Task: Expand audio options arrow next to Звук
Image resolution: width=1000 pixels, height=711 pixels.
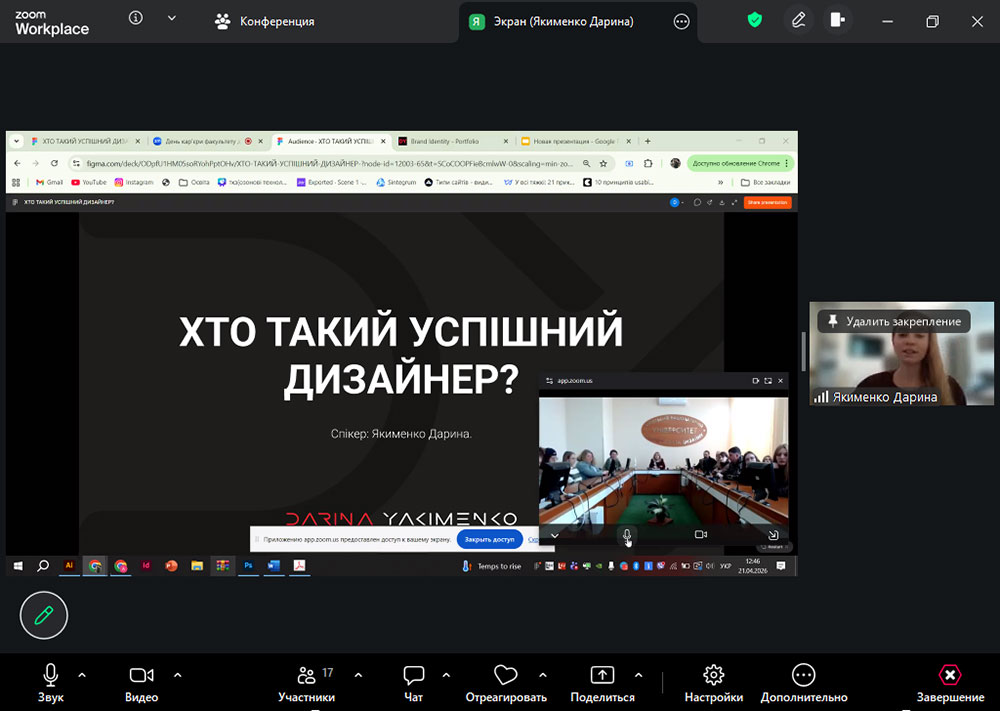Action: pos(82,674)
